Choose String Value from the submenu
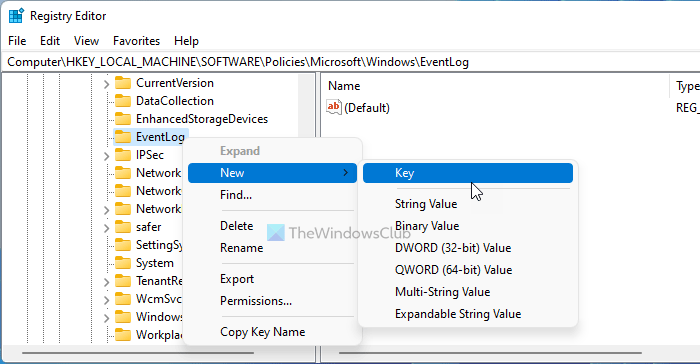The width and height of the screenshot is (700, 364). pyautogui.click(x=467, y=204)
